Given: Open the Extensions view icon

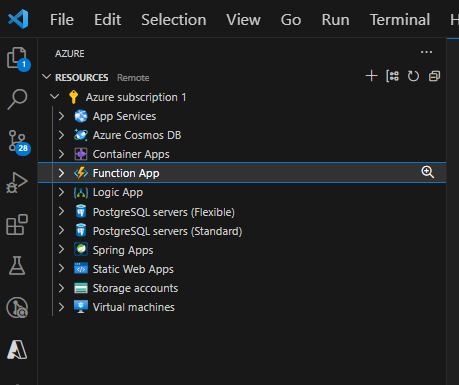Looking at the screenshot, I should [x=17, y=224].
